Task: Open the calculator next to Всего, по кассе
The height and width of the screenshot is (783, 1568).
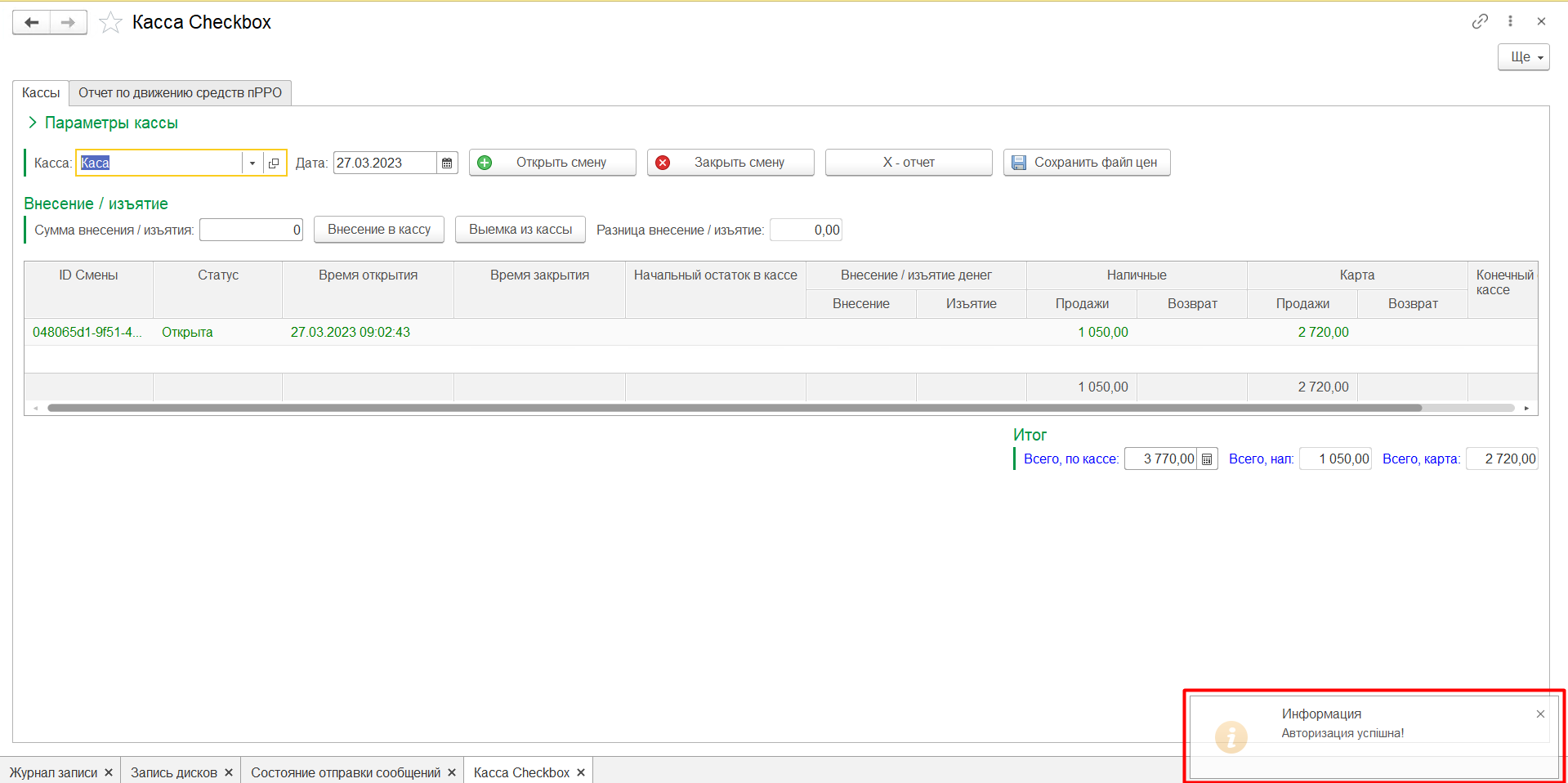Action: (x=1207, y=459)
